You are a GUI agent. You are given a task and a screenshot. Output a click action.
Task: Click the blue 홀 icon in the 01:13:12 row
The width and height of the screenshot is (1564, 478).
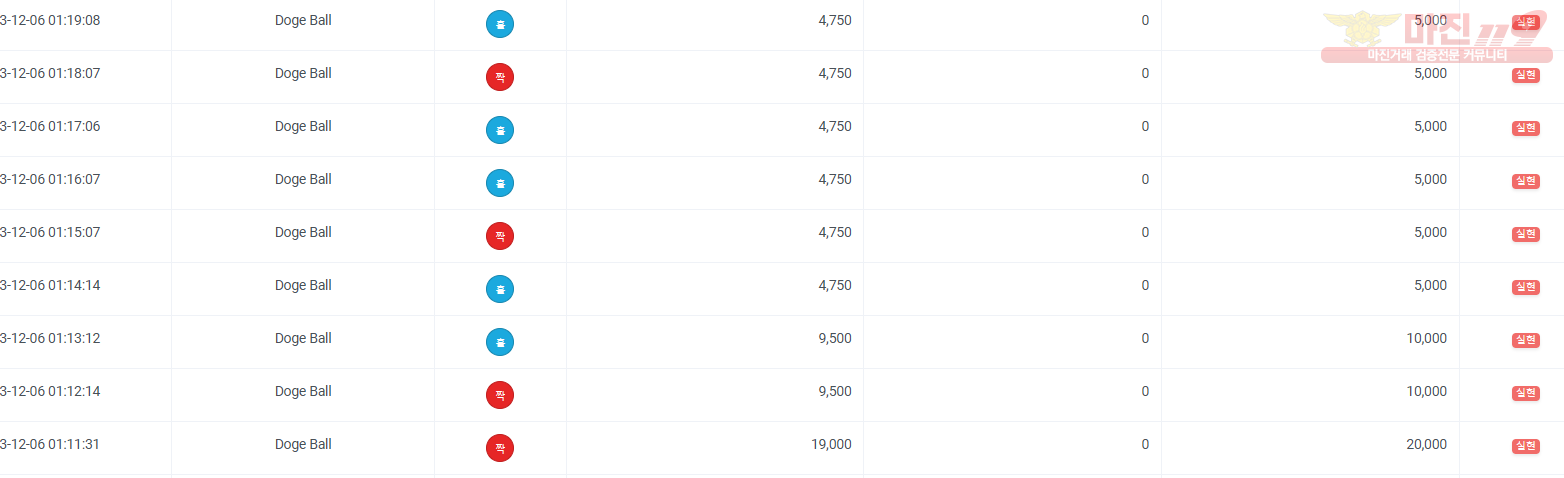[500, 342]
